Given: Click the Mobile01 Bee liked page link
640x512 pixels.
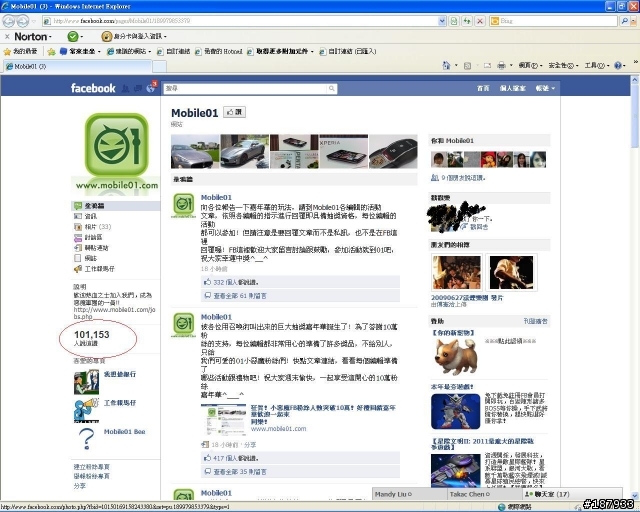Looking at the screenshot, I should coord(124,432).
